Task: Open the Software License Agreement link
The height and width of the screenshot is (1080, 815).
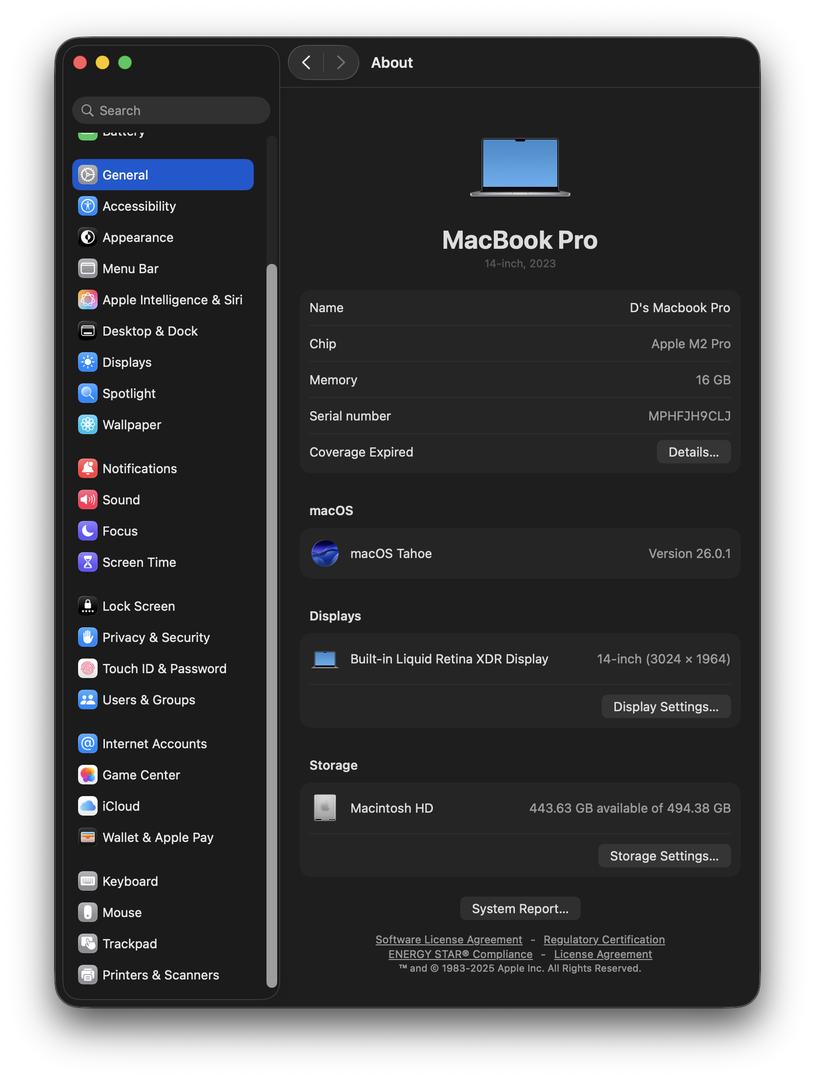Action: click(448, 940)
